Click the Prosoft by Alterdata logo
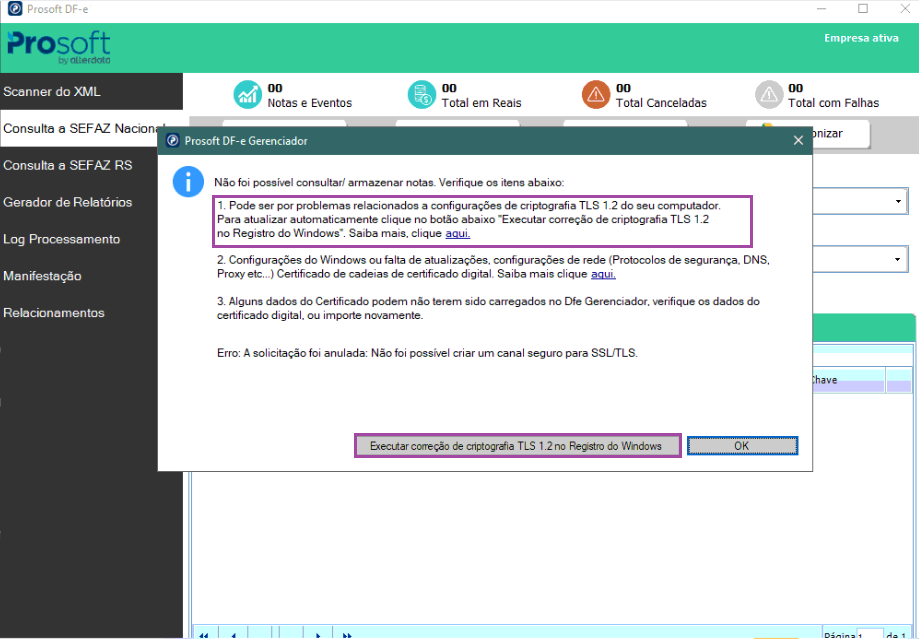This screenshot has width=919, height=639. 59,47
